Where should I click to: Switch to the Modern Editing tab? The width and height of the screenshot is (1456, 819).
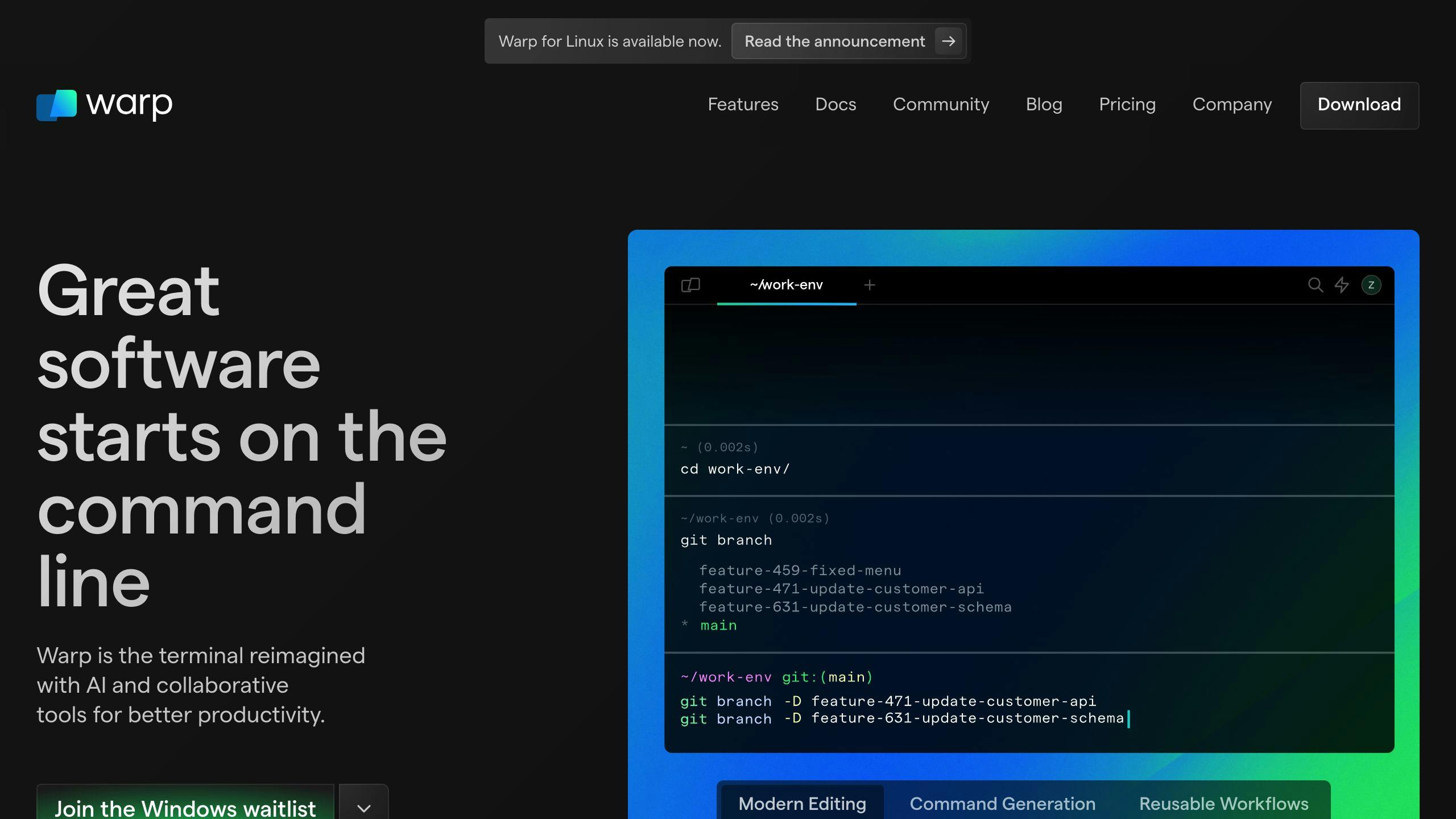point(802,803)
